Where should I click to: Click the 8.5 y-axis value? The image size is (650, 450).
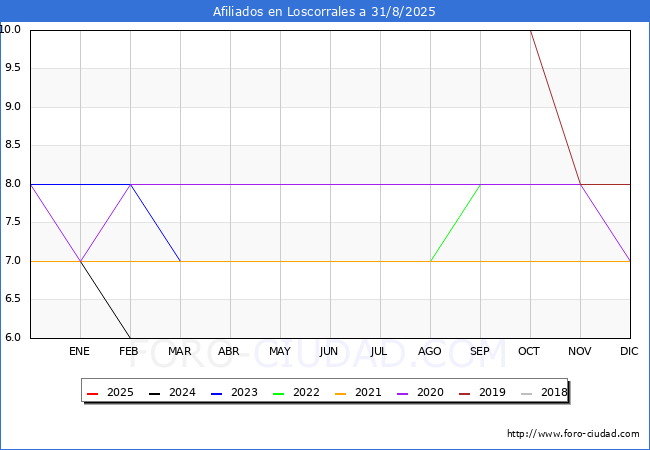point(13,145)
